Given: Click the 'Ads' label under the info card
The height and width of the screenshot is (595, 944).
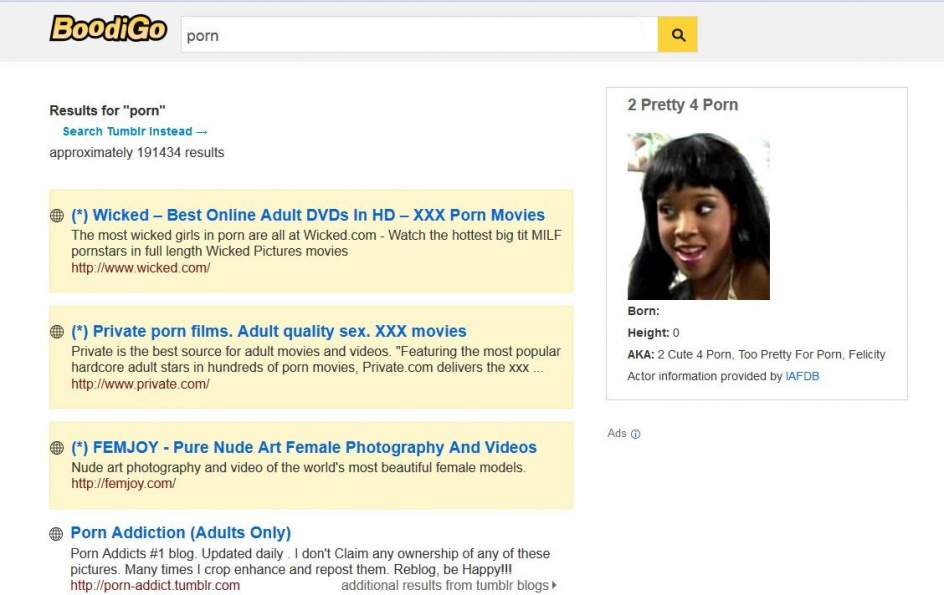Looking at the screenshot, I should point(617,433).
